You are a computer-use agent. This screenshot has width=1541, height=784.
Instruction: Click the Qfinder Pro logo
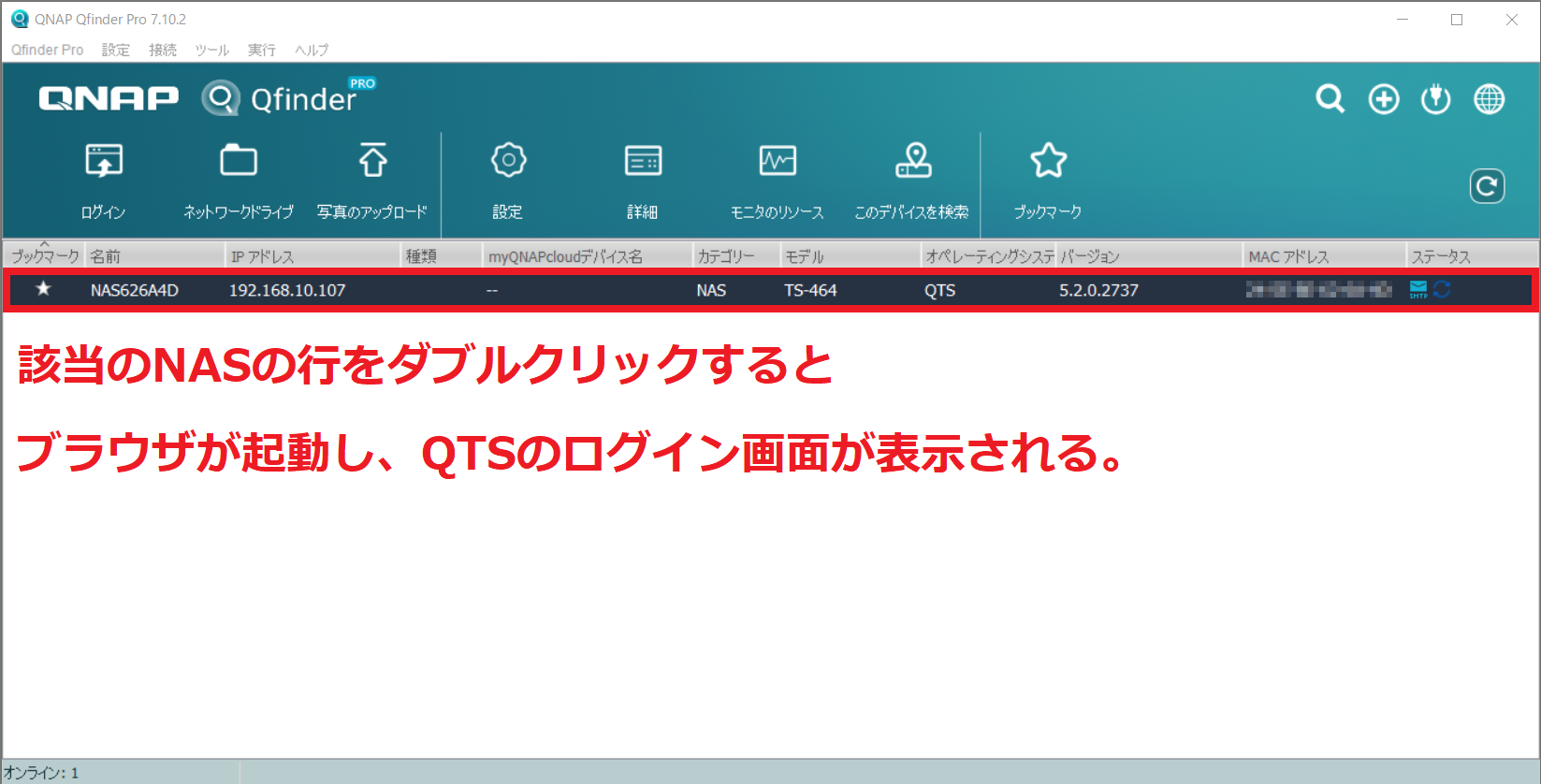[x=289, y=97]
